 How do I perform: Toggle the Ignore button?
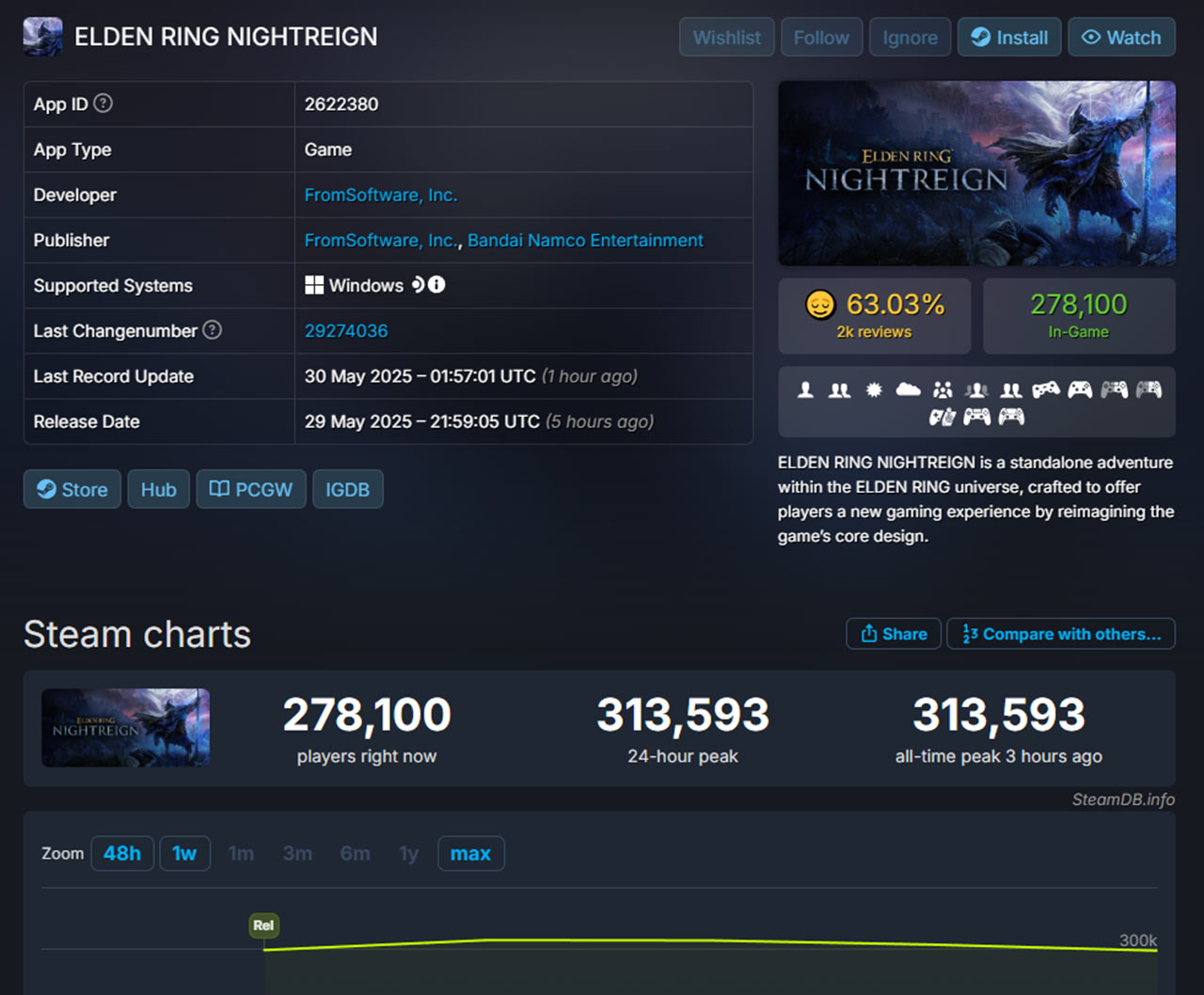(910, 38)
